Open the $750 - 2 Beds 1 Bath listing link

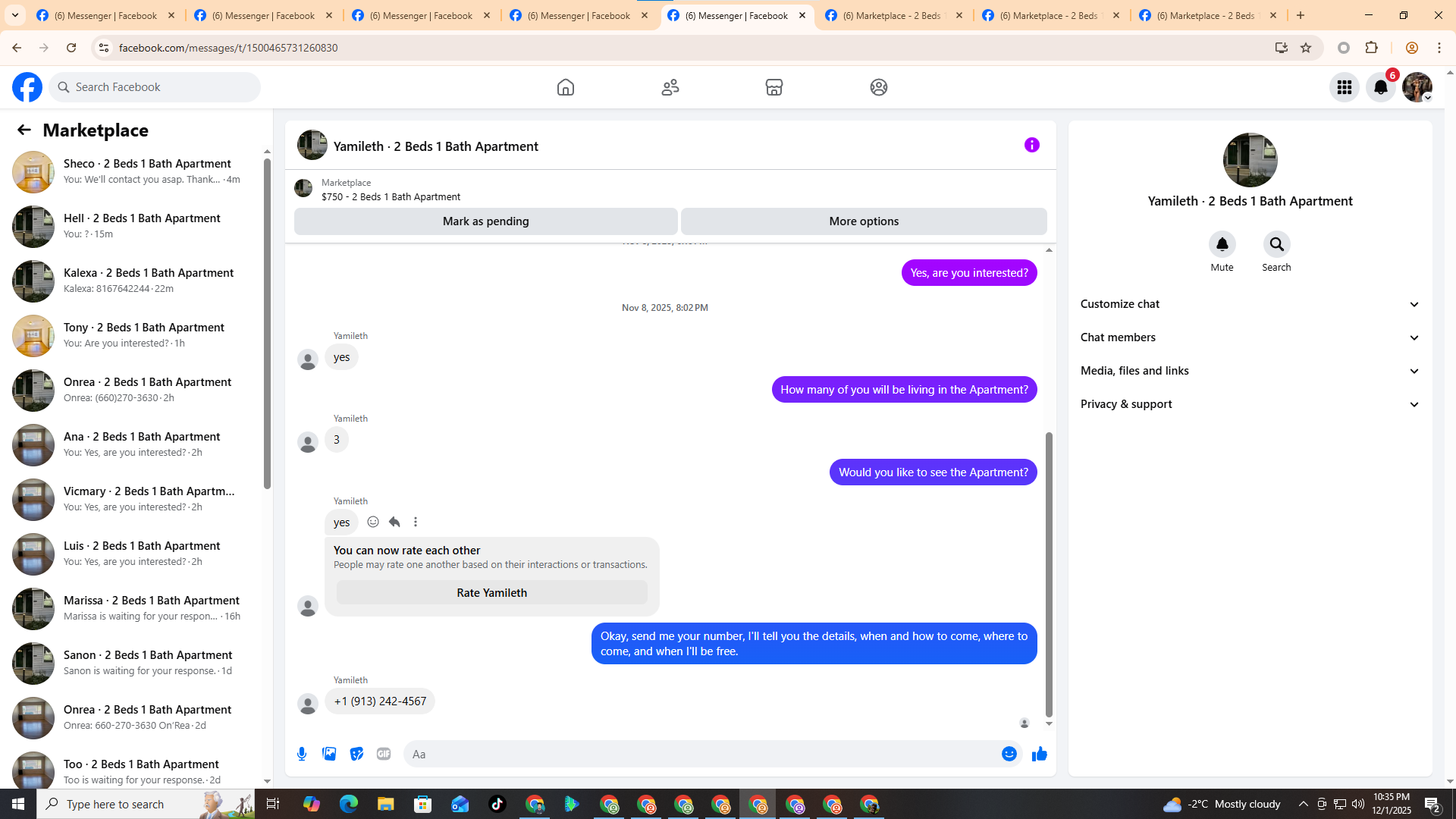click(391, 197)
